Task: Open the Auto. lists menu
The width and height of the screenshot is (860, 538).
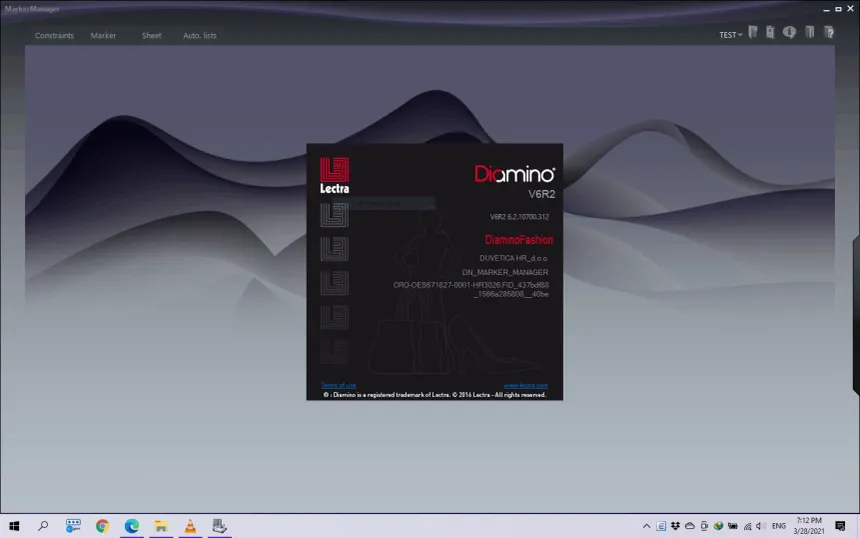Action: point(199,36)
